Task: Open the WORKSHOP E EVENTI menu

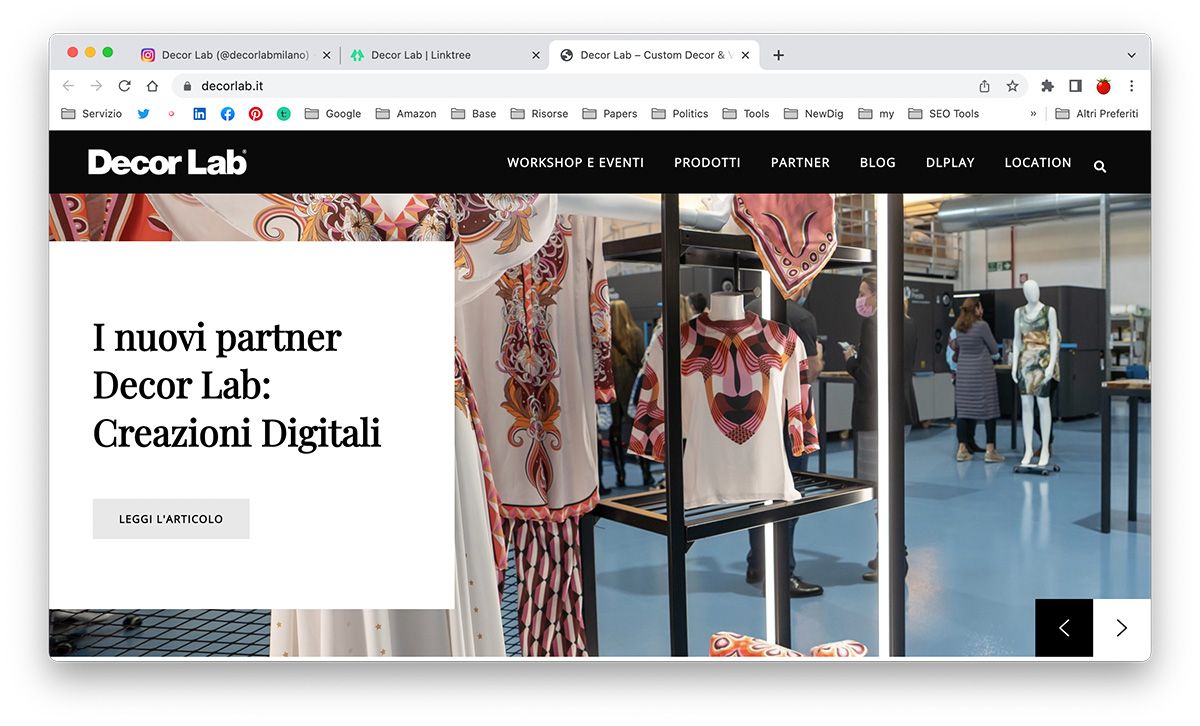Action: coord(575,162)
